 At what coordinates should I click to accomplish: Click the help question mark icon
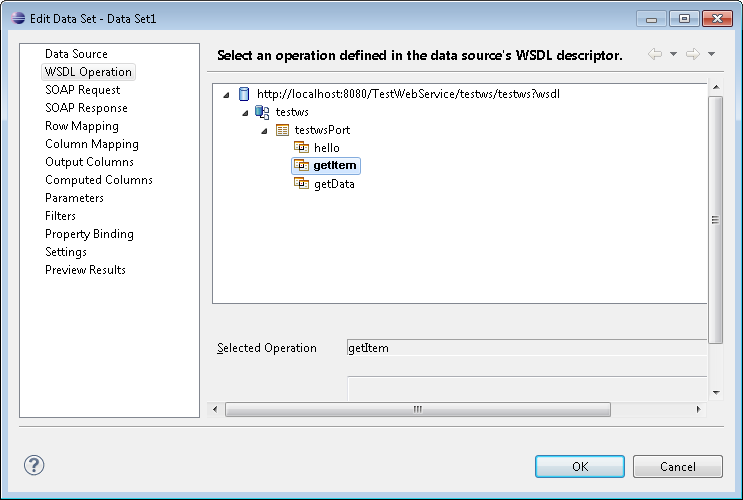(x=34, y=466)
